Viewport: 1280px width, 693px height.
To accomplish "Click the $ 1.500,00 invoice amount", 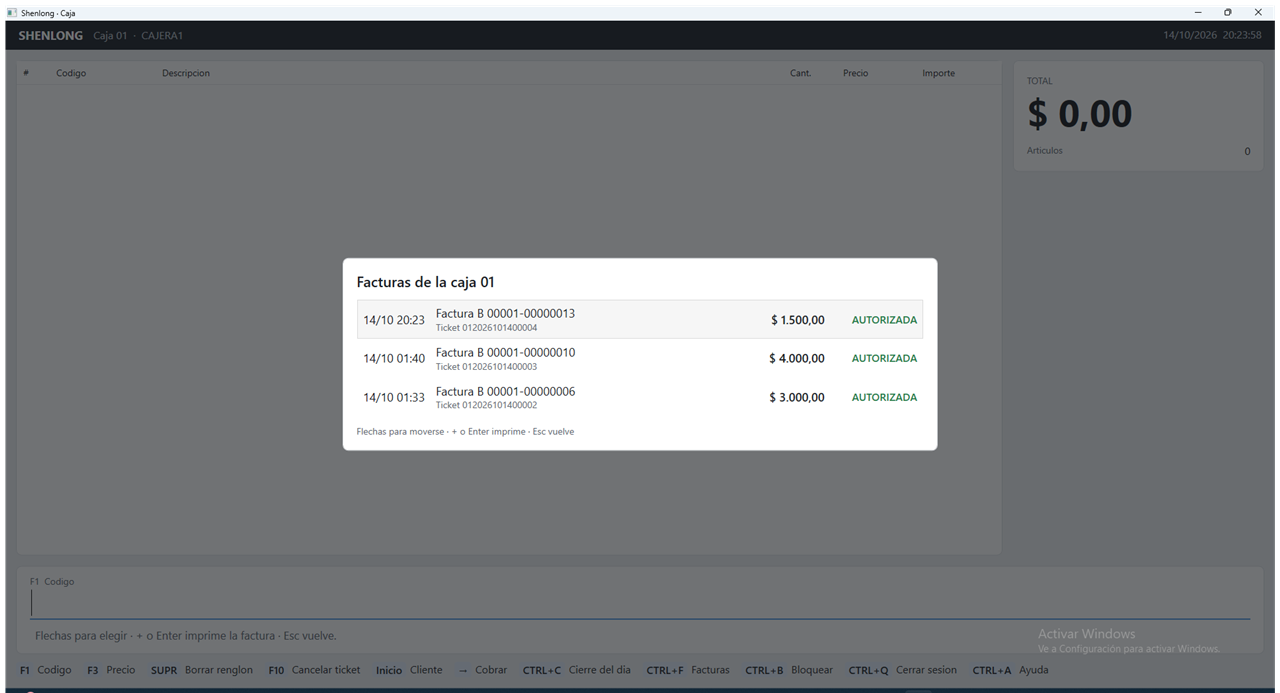I will click(x=797, y=320).
